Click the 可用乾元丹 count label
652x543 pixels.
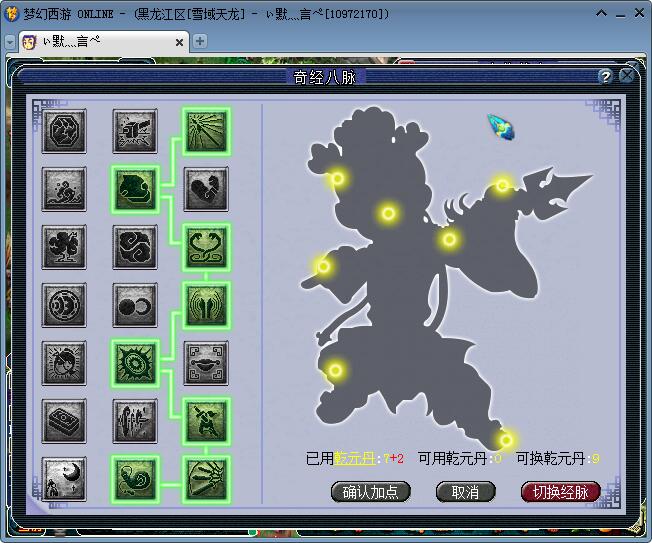click(460, 458)
